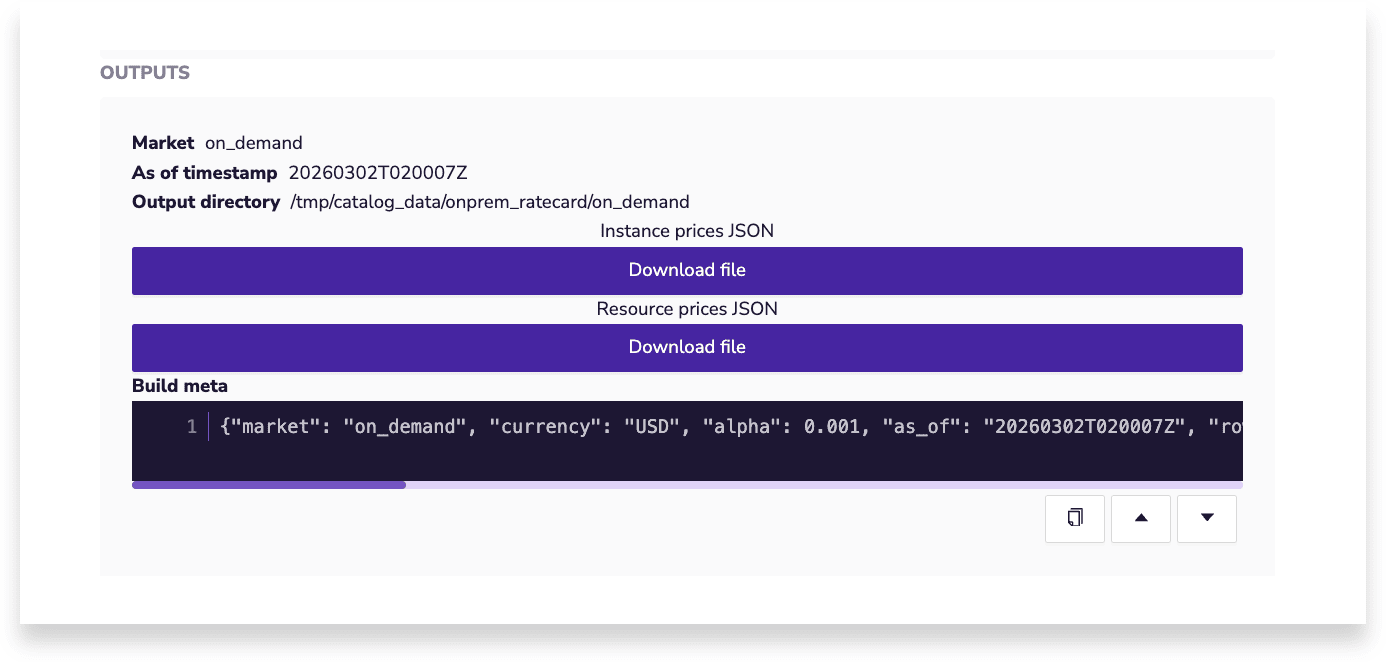
Task: Click the Build meta horizontal scrollbar thumb
Action: (x=269, y=485)
